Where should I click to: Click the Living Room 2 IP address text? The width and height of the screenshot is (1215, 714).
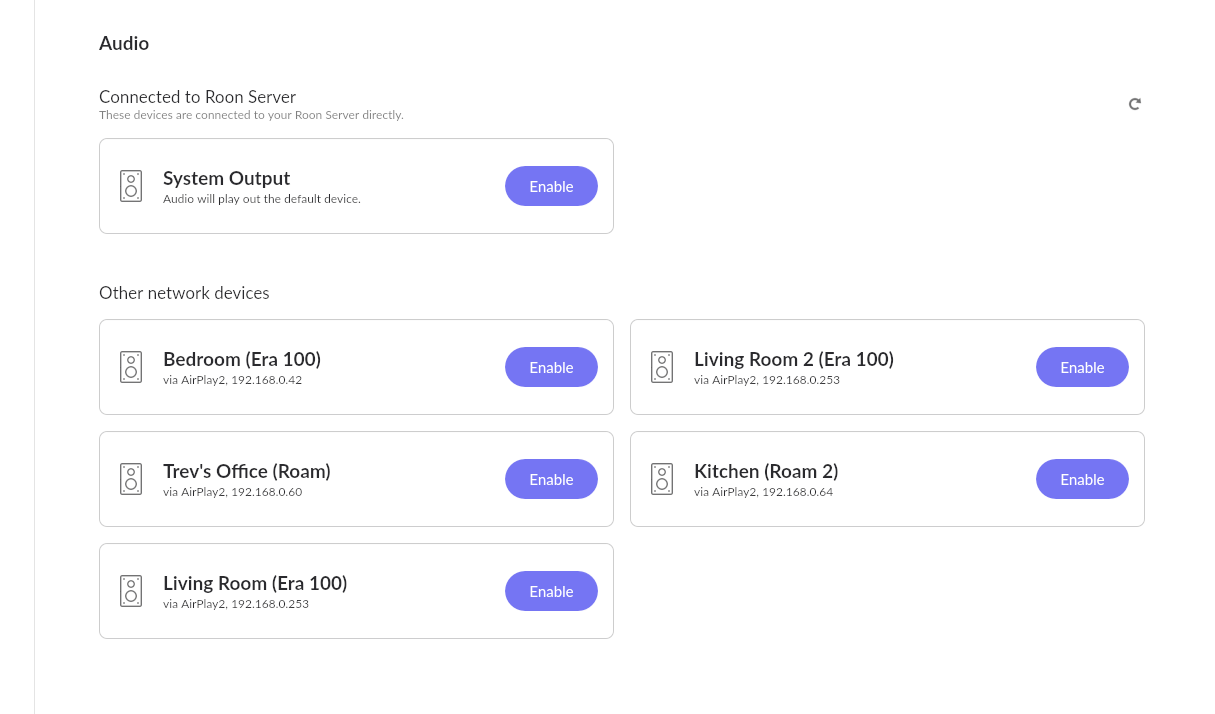(801, 380)
